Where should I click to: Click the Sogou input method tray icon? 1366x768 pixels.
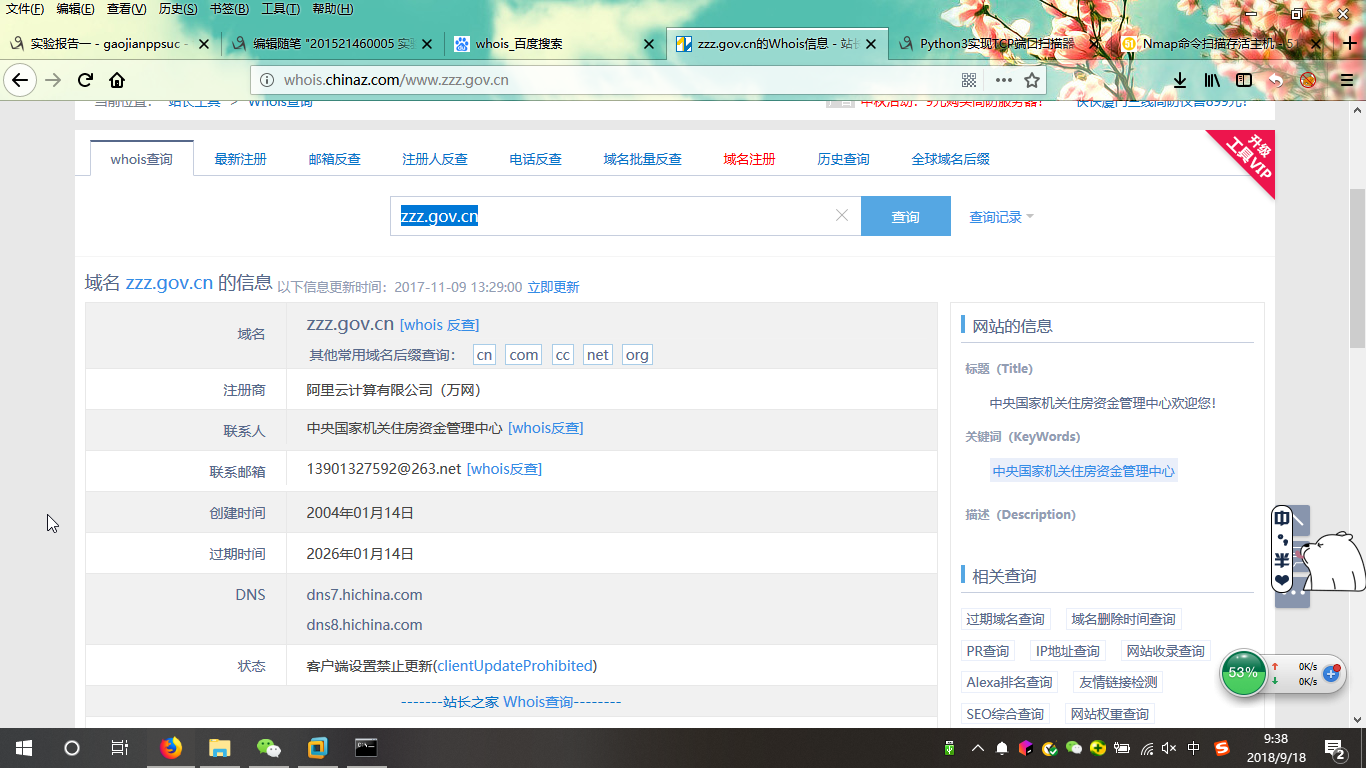click(x=1222, y=748)
